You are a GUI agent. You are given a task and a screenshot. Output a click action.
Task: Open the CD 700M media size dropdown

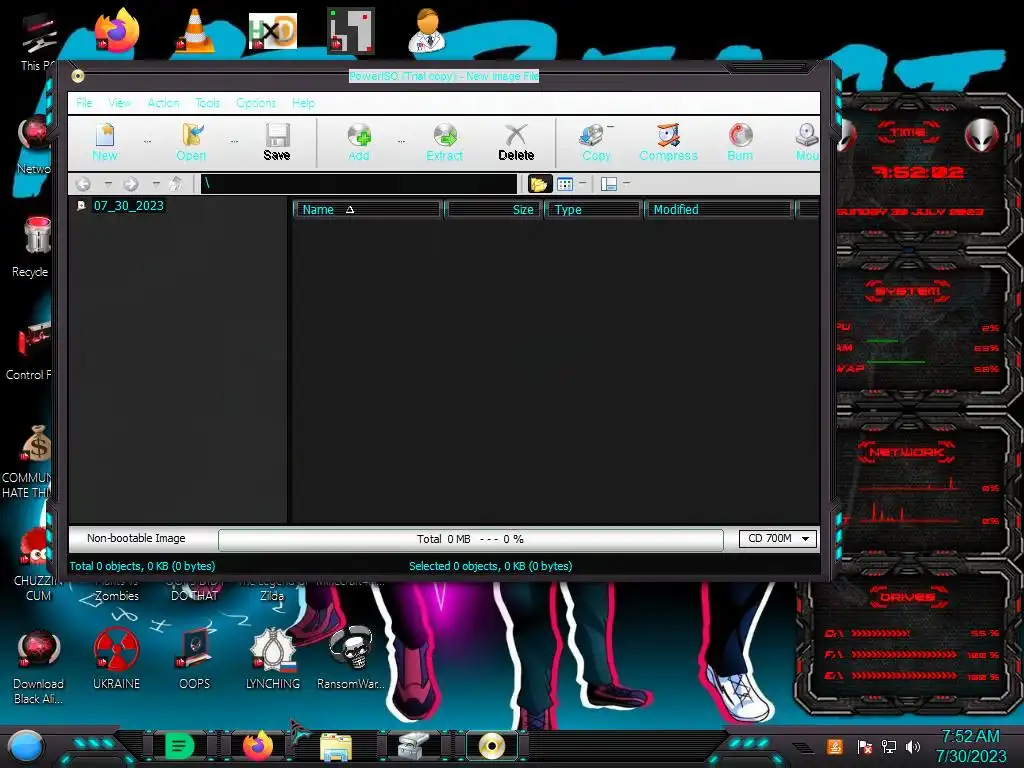coord(778,539)
